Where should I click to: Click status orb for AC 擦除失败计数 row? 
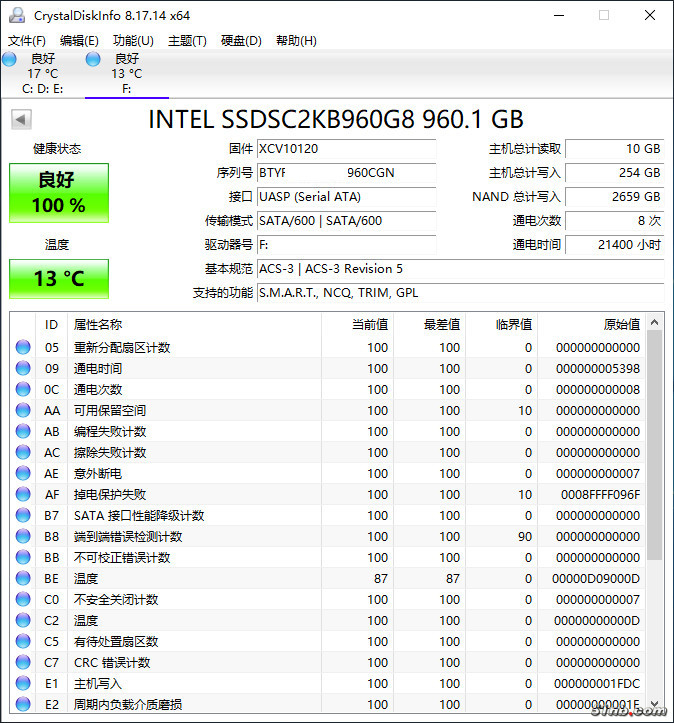coord(23,452)
